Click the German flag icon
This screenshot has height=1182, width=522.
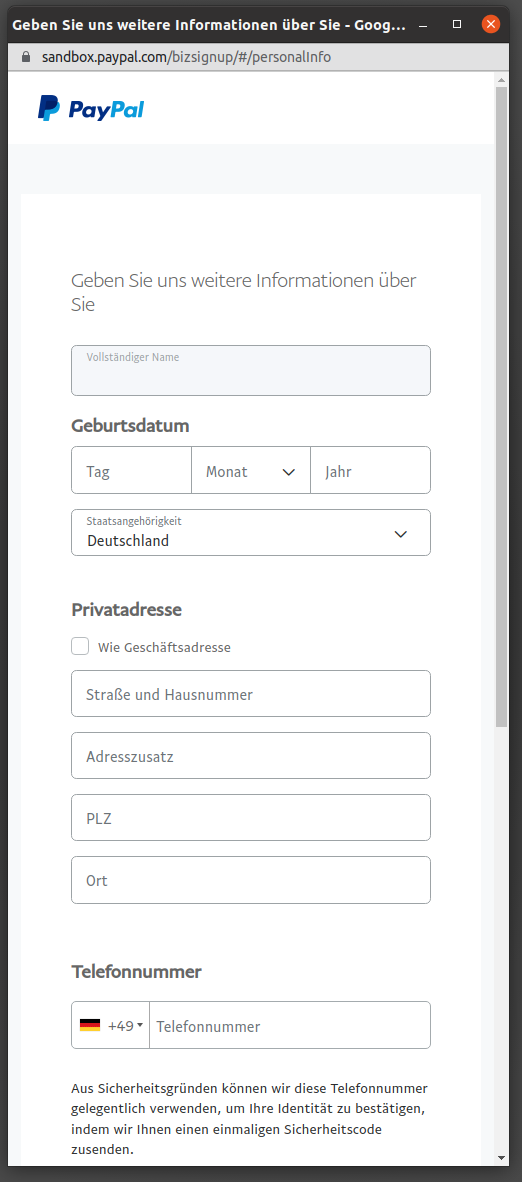pyautogui.click(x=90, y=1025)
